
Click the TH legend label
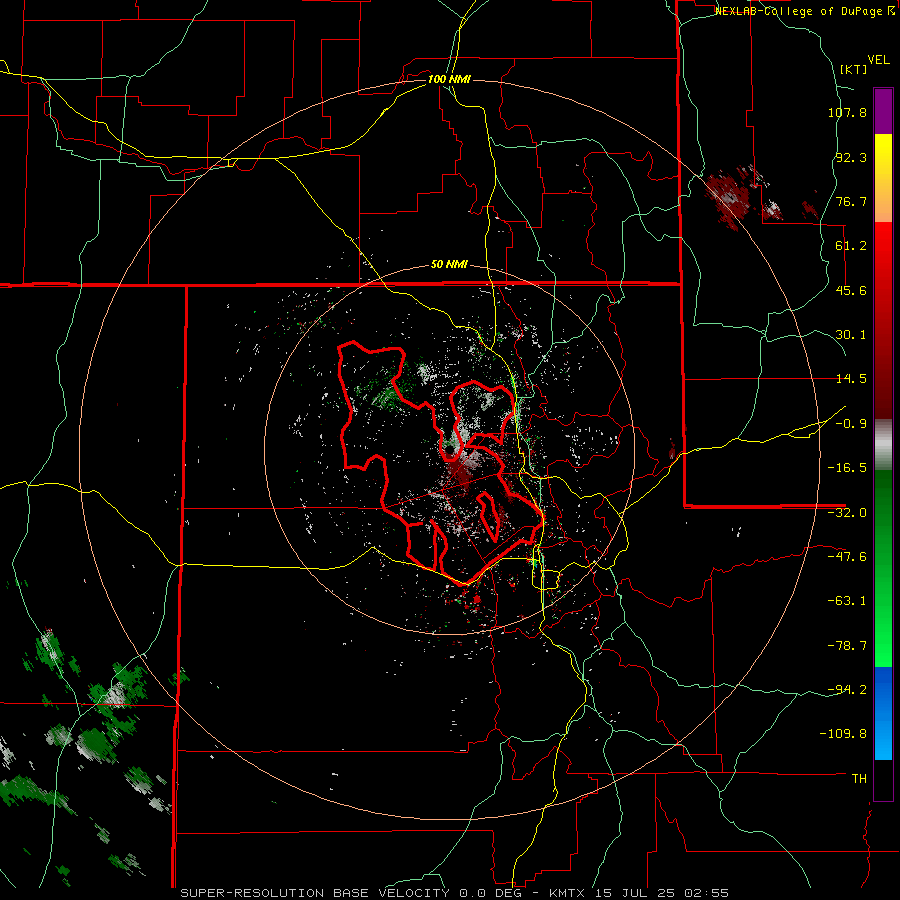pyautogui.click(x=859, y=779)
